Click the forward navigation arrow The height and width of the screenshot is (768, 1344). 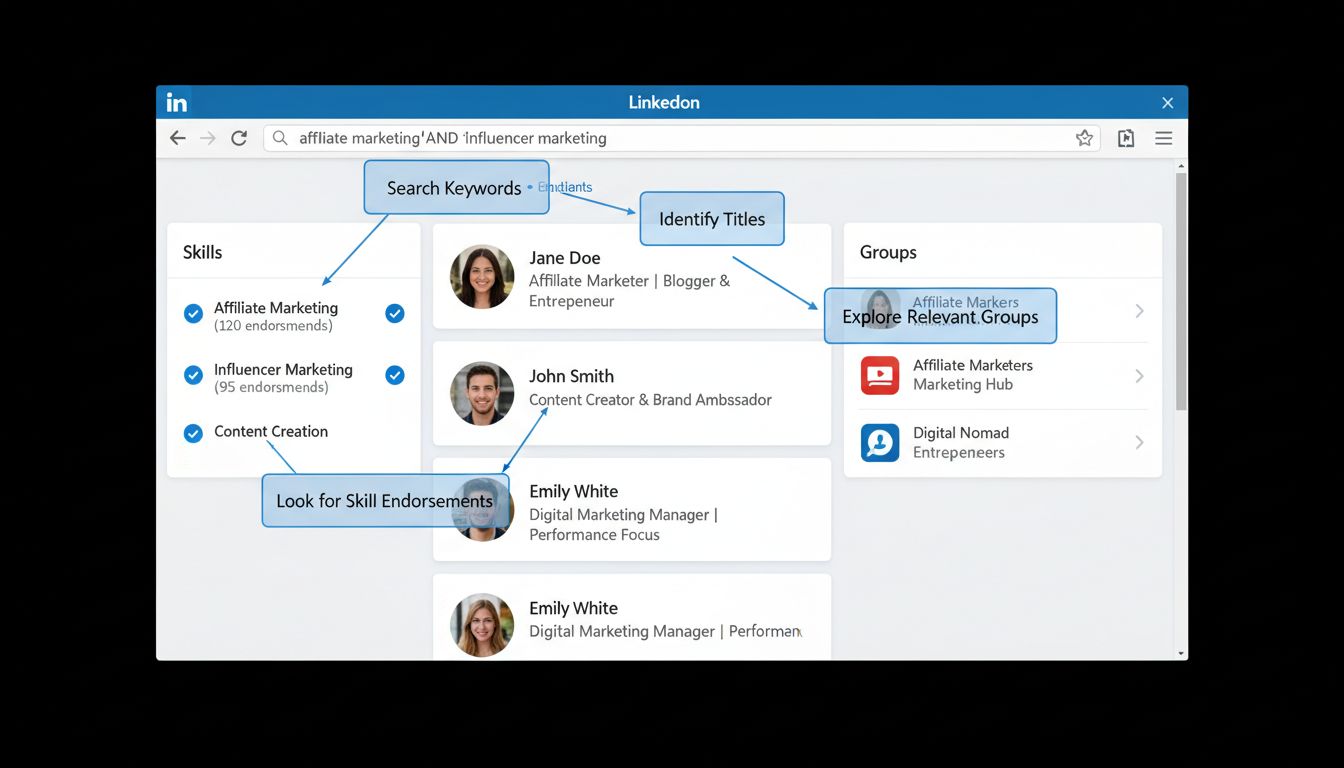(208, 138)
